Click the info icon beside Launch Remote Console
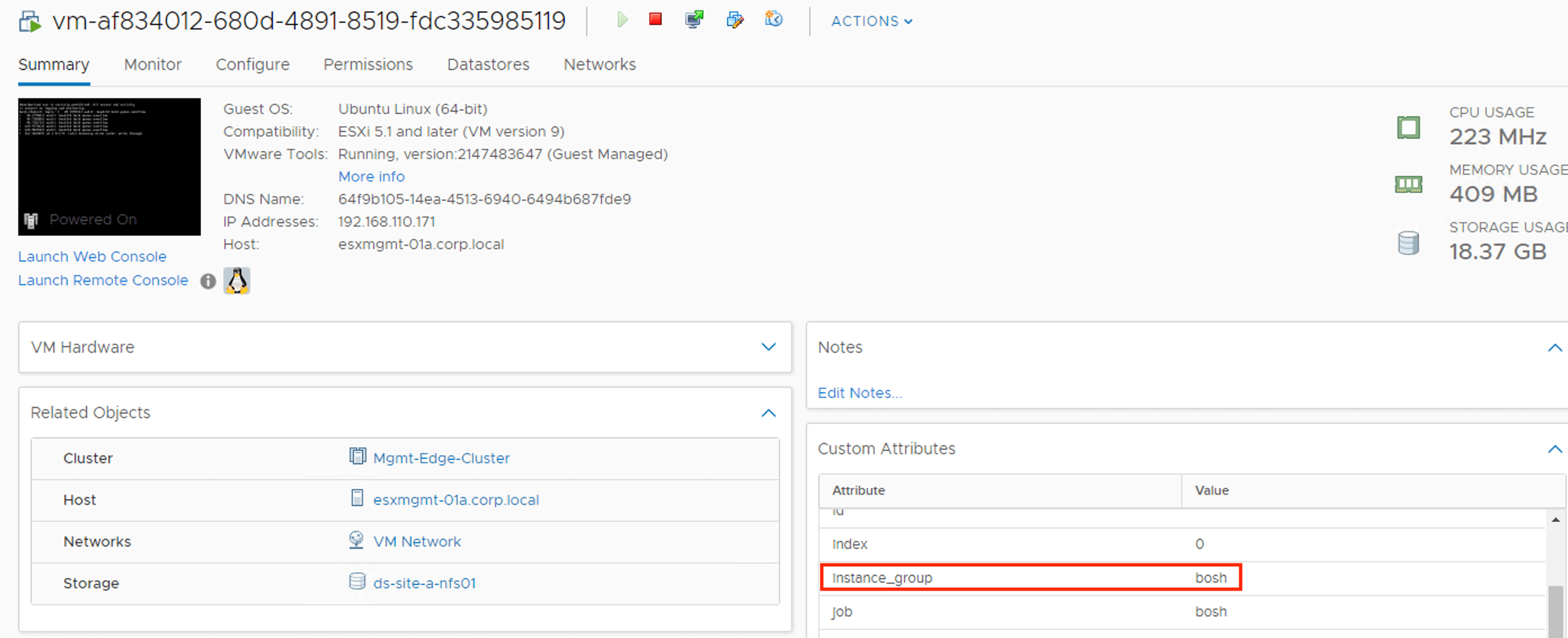 click(x=208, y=281)
